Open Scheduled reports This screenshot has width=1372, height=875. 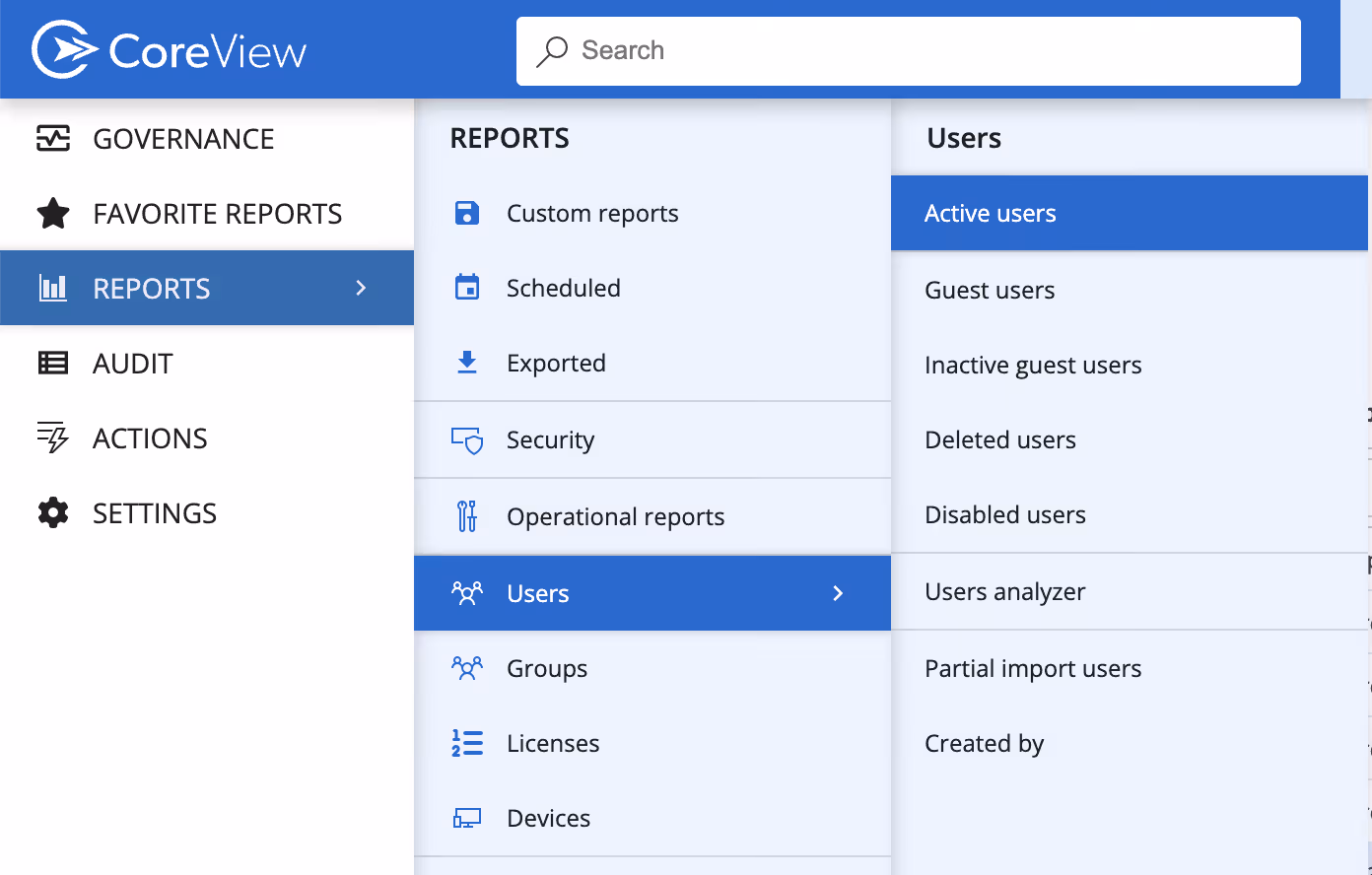point(652,288)
